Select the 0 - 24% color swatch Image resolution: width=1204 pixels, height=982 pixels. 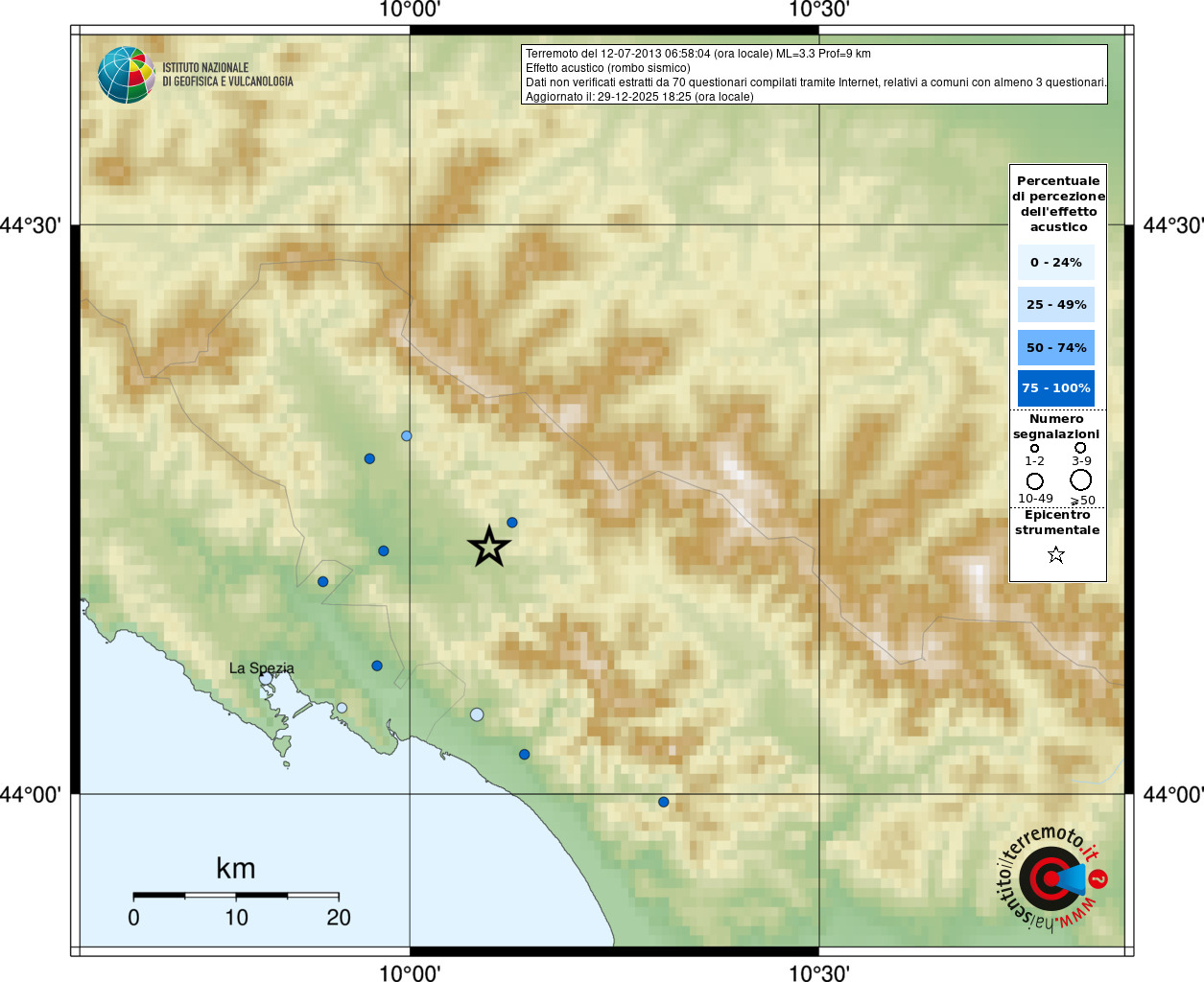pos(1056,262)
